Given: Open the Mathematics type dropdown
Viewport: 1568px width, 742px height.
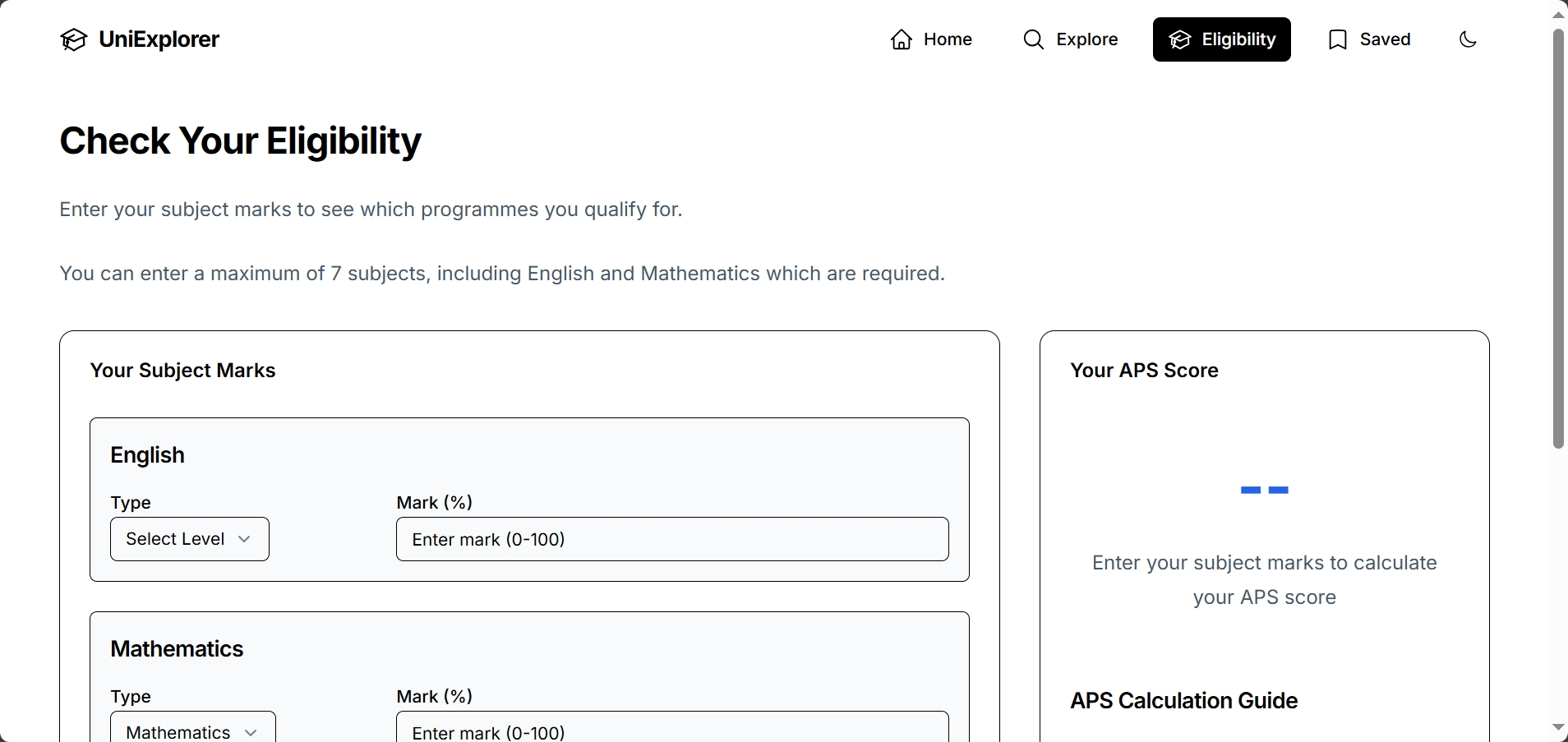Looking at the screenshot, I should (x=193, y=727).
